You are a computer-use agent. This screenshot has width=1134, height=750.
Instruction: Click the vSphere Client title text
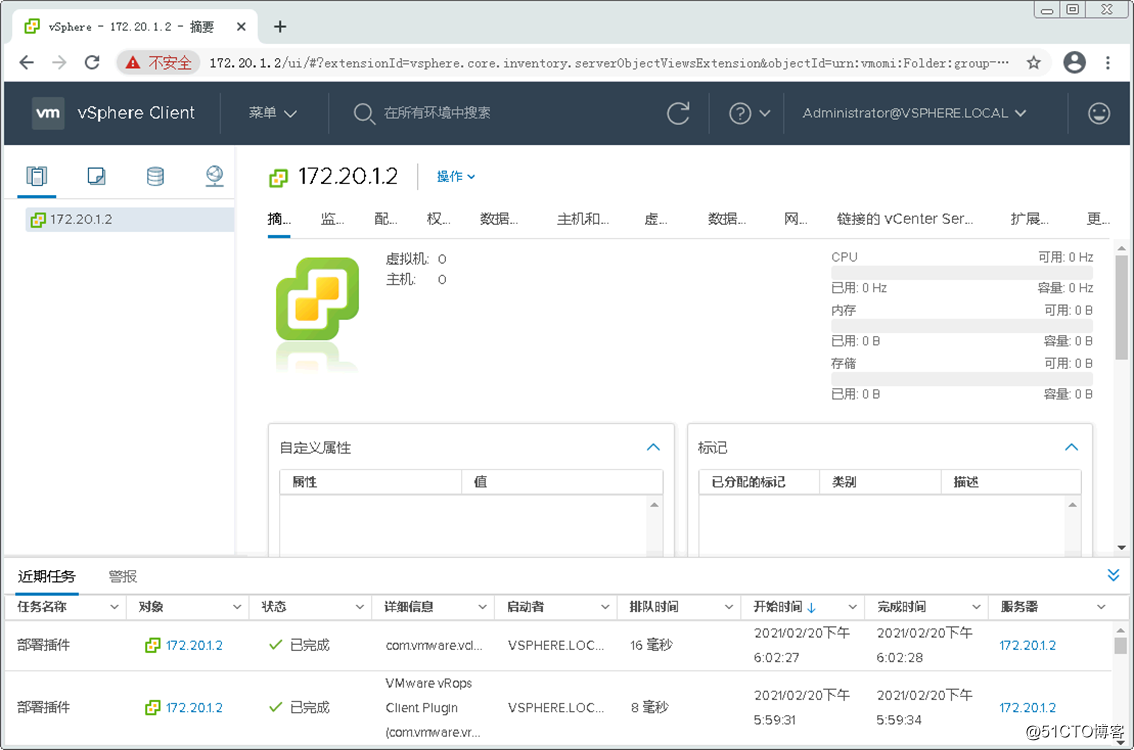(x=136, y=113)
